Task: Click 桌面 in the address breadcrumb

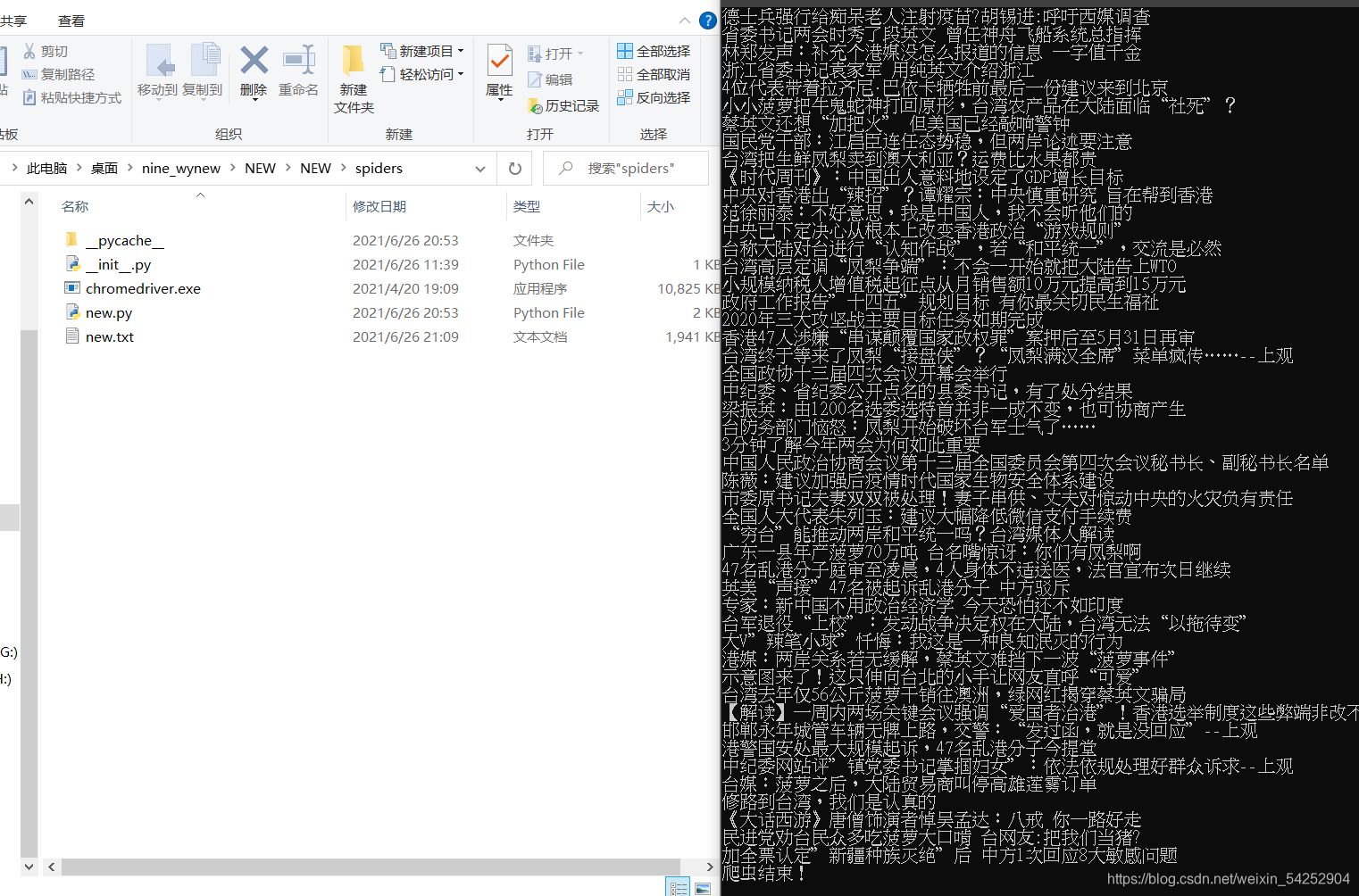Action: pyautogui.click(x=104, y=168)
